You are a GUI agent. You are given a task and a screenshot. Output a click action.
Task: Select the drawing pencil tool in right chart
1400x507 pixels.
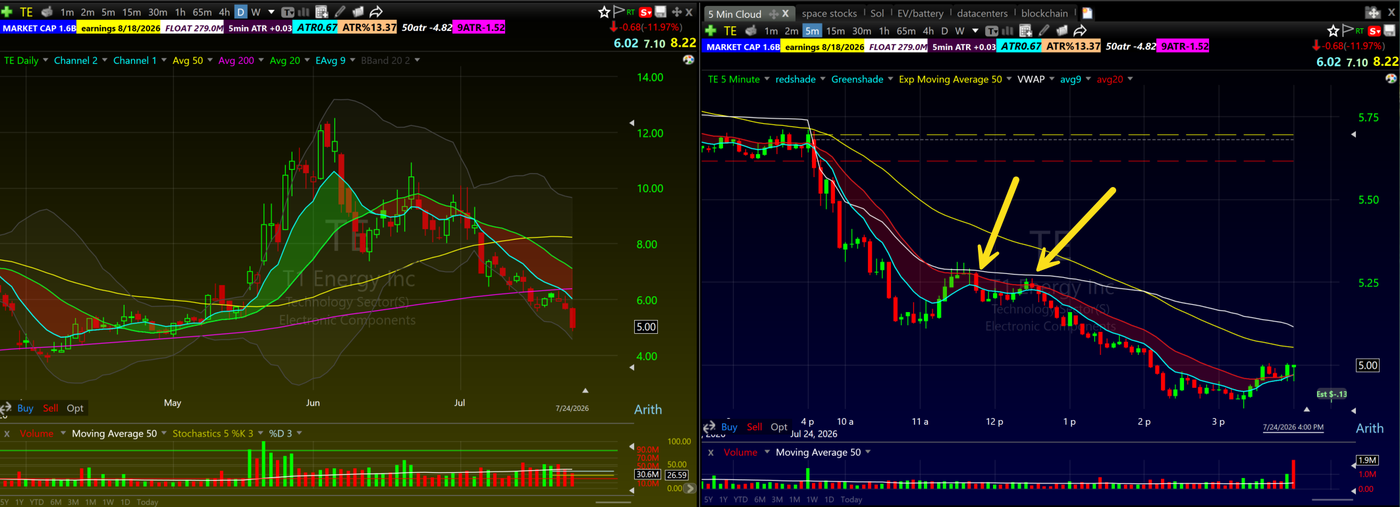(1043, 31)
